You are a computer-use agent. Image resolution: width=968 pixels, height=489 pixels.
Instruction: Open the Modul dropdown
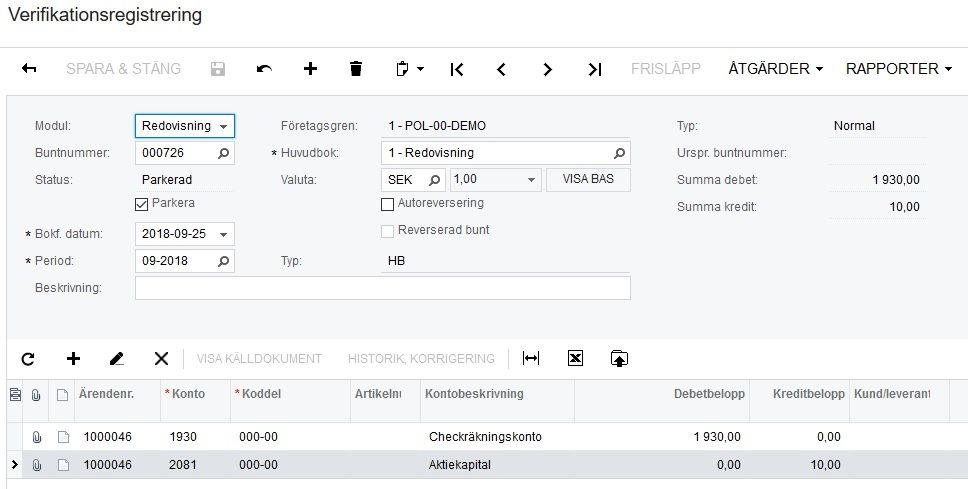pyautogui.click(x=185, y=126)
